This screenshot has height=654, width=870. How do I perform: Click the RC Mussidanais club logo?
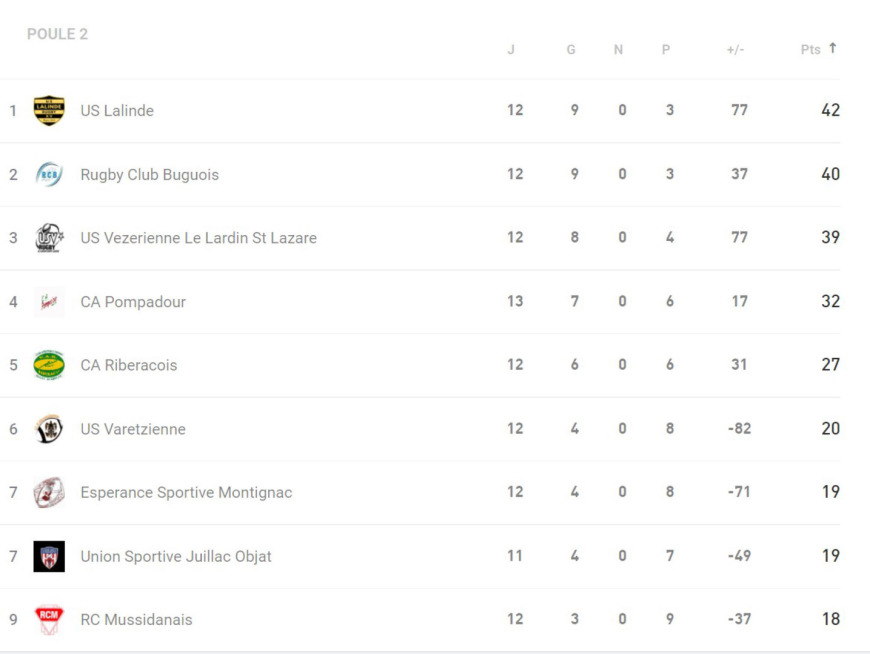coord(49,619)
